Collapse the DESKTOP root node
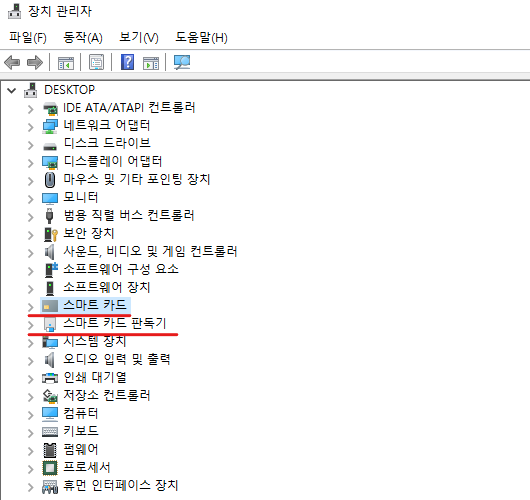530x500 pixels. (x=12, y=90)
